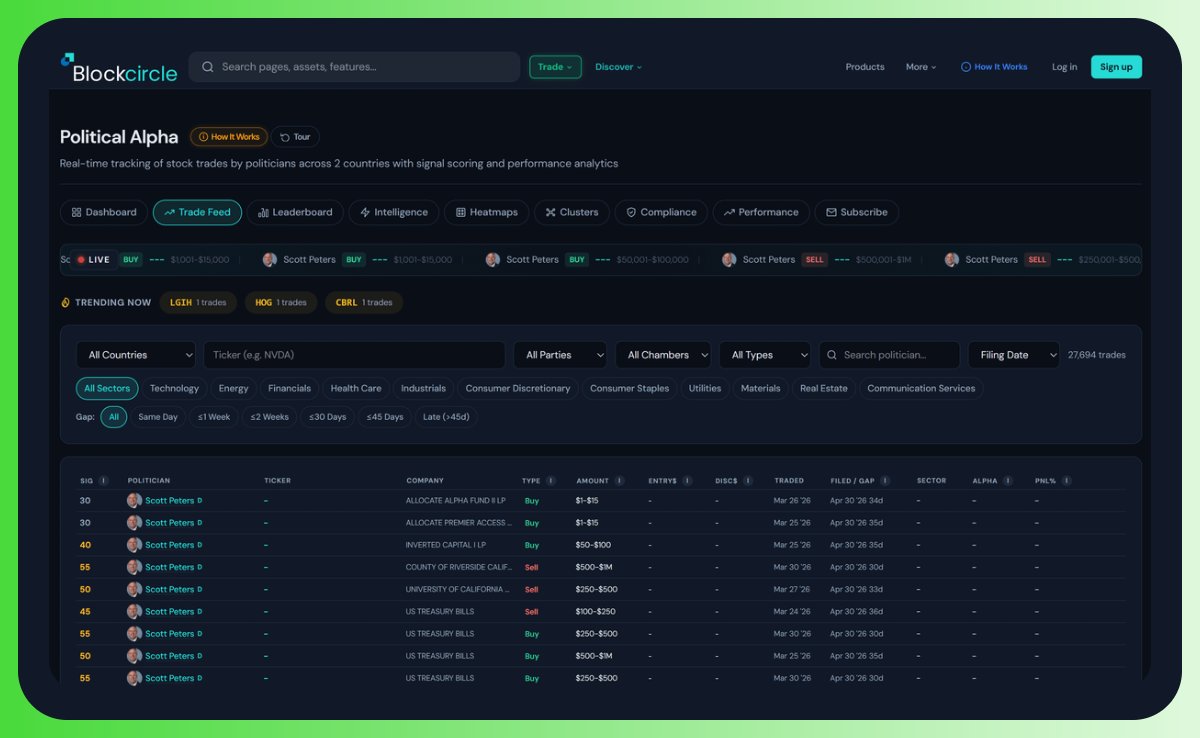This screenshot has width=1200, height=738.
Task: Toggle the Financials sector filter
Action: pyautogui.click(x=289, y=388)
